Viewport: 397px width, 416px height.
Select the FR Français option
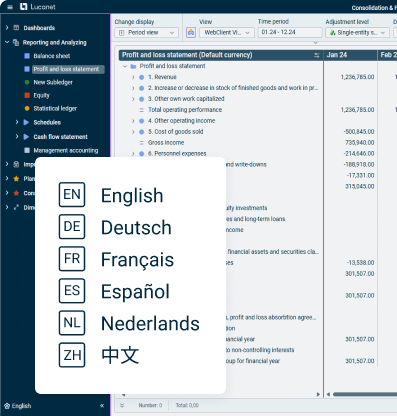(116, 259)
